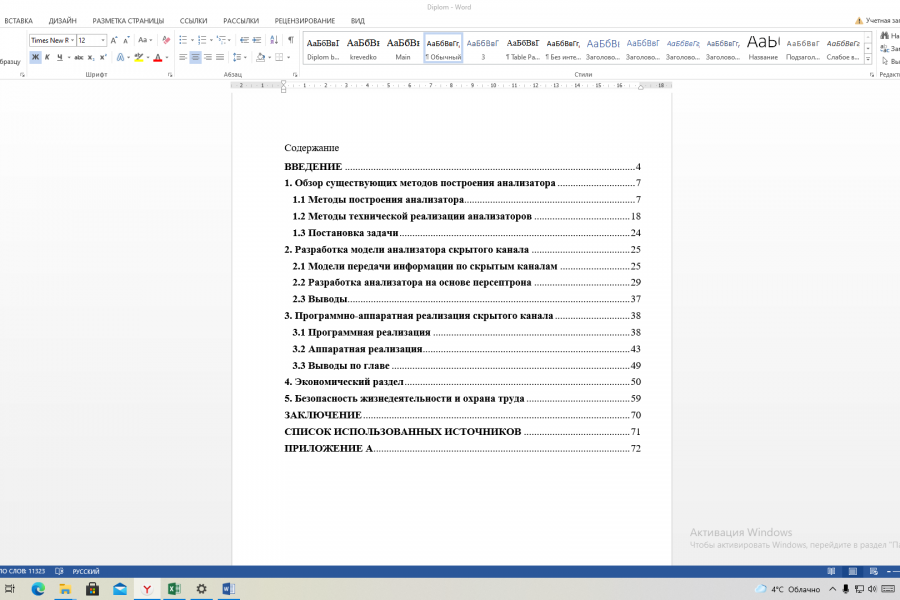
Task: Jump to ЗАКЛЮЧЕНИЕ entry in contents
Action: point(463,415)
